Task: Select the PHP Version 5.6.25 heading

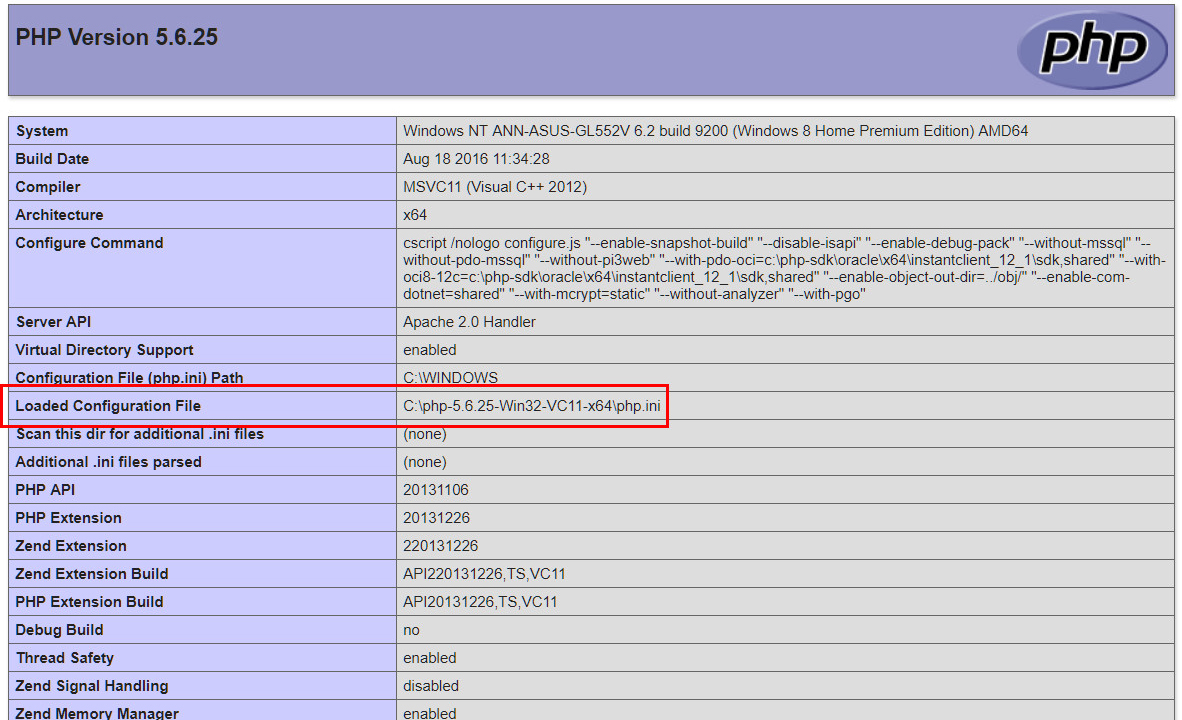Action: pyautogui.click(x=117, y=37)
